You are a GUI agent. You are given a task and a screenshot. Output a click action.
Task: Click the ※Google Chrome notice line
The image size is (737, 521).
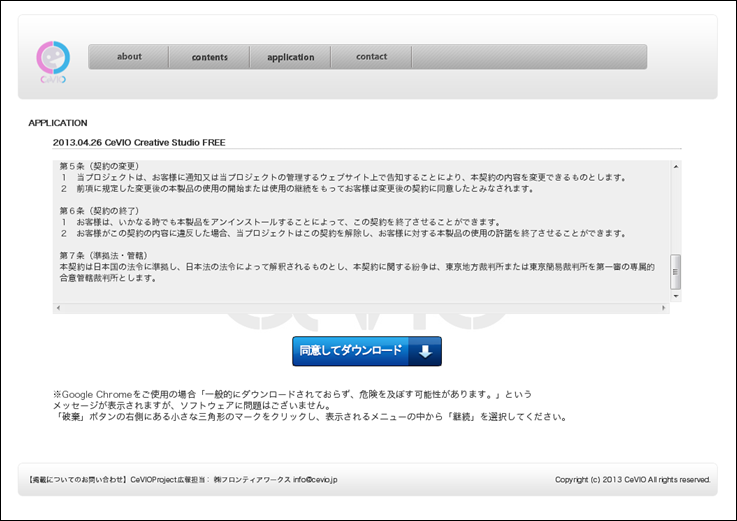click(292, 394)
